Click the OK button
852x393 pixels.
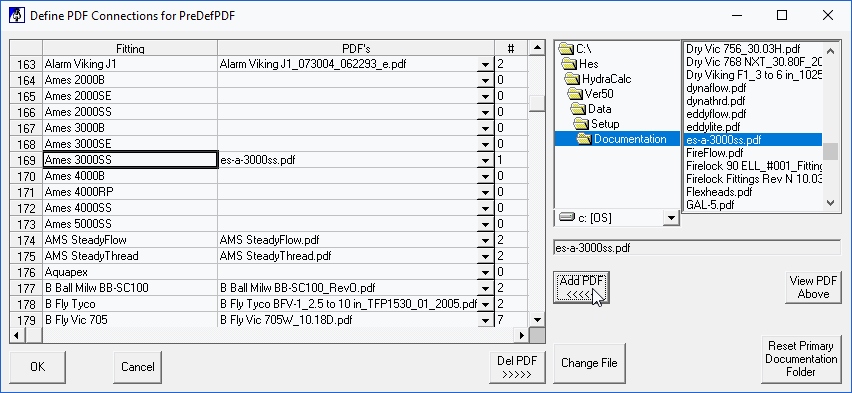pos(37,367)
